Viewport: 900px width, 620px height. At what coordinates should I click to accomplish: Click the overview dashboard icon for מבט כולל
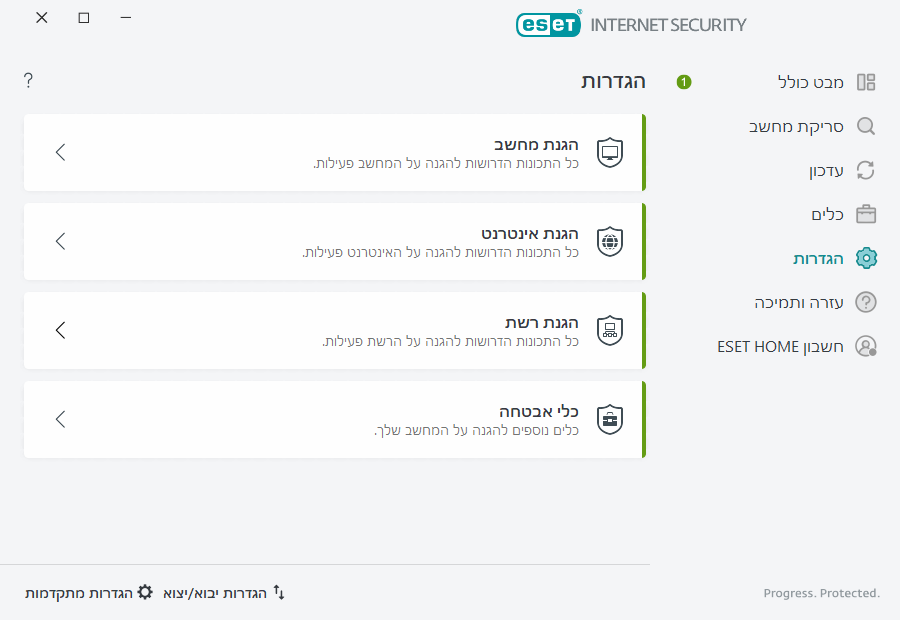point(866,82)
